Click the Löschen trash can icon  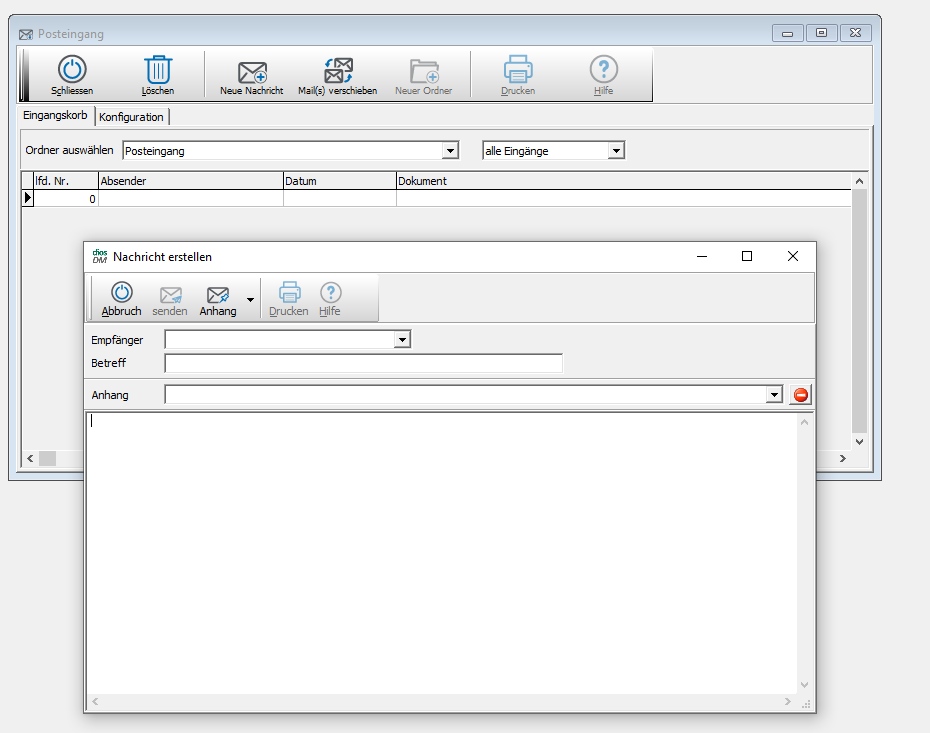158,70
